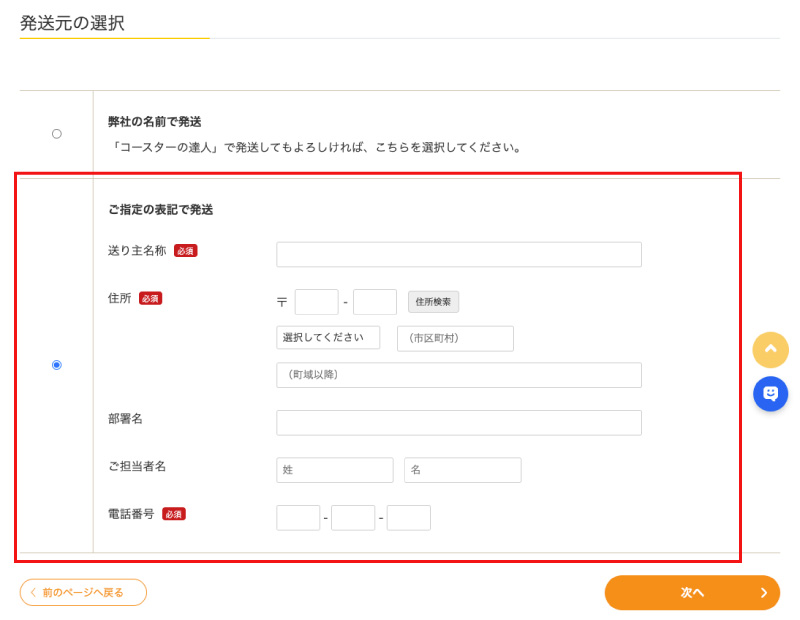
Task: Select the 弊社の名前で発送 radio button
Action: click(57, 134)
